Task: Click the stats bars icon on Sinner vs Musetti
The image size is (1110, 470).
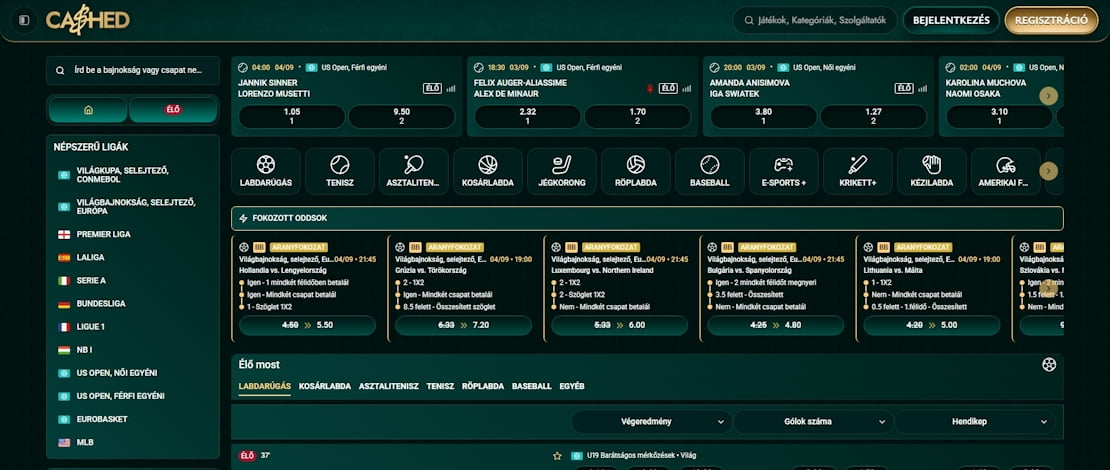Action: tap(451, 88)
